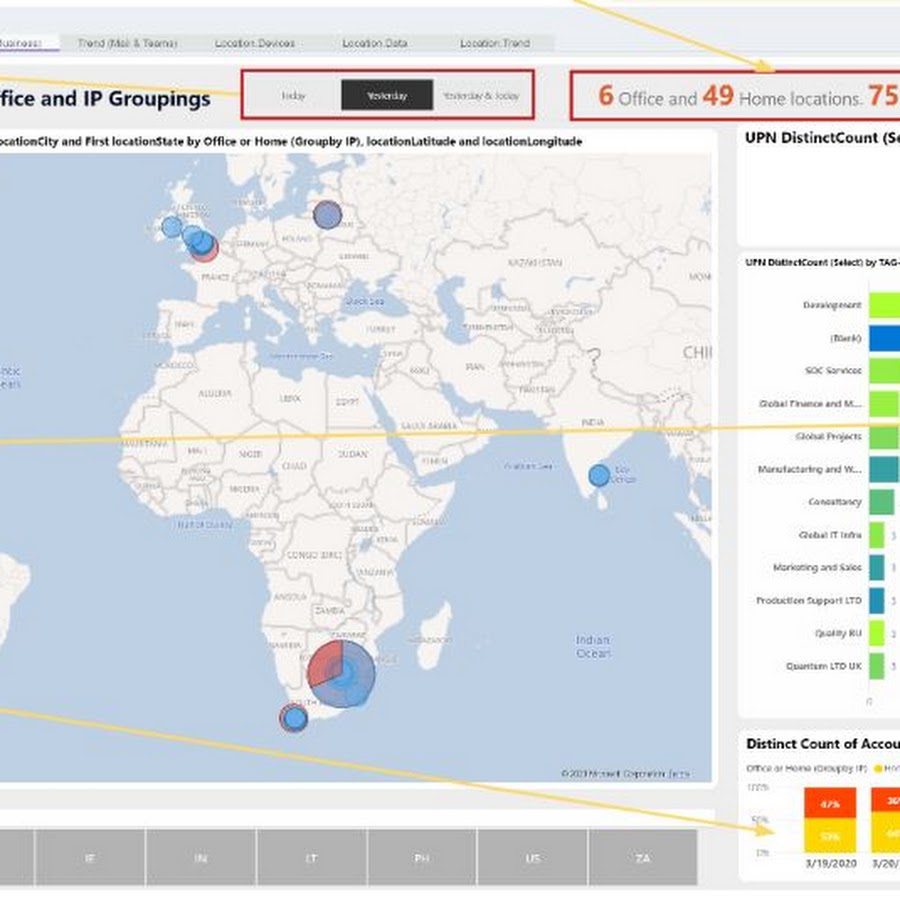
Task: Select the Yesterday date filter
Action: tap(387, 96)
